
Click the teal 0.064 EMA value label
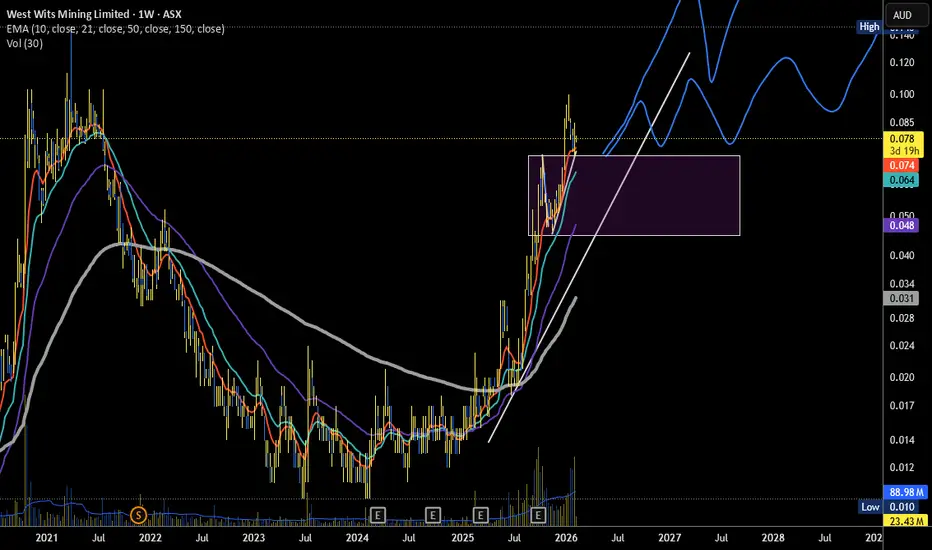pos(902,180)
